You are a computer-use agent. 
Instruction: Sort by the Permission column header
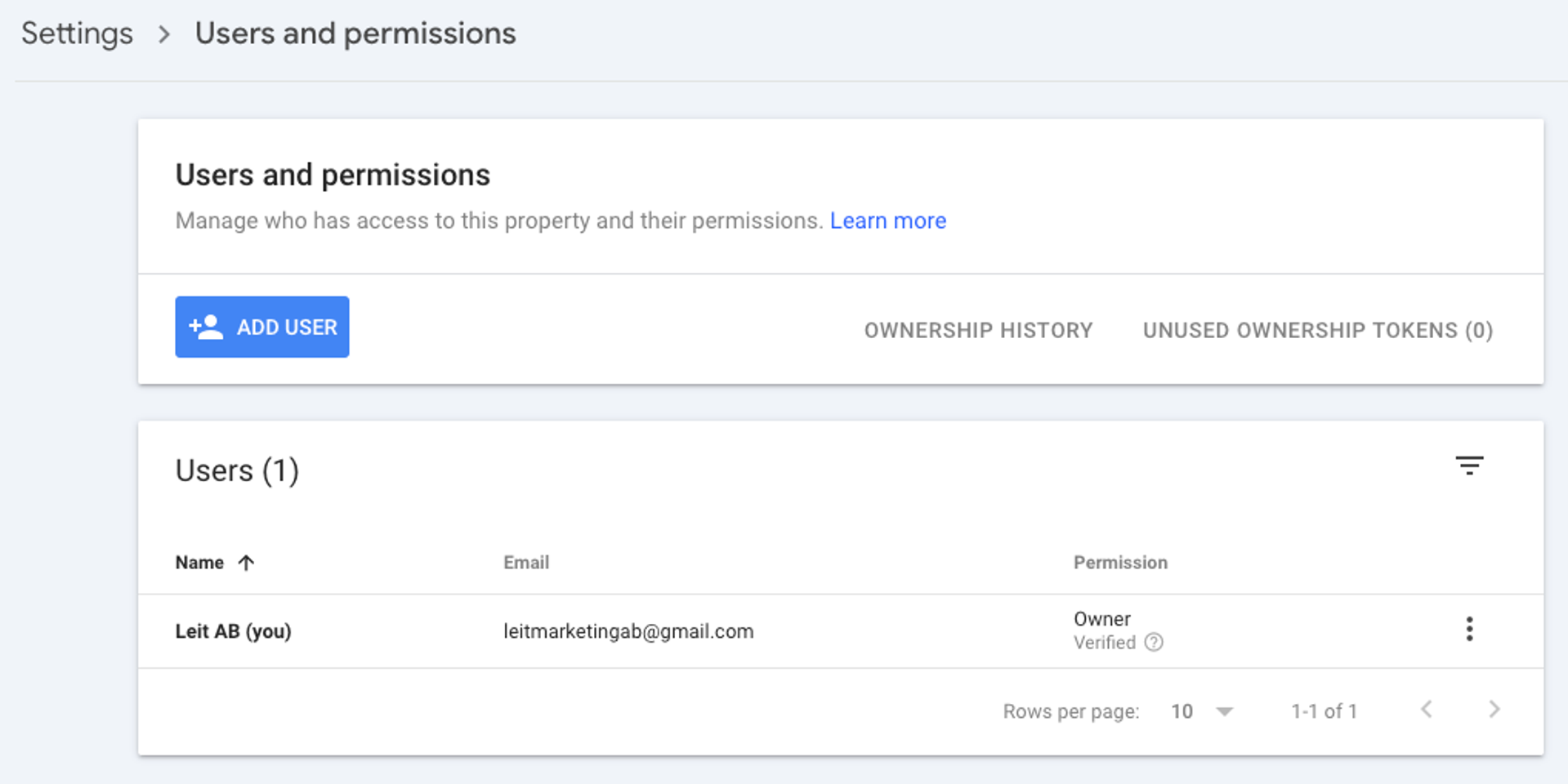point(1120,563)
